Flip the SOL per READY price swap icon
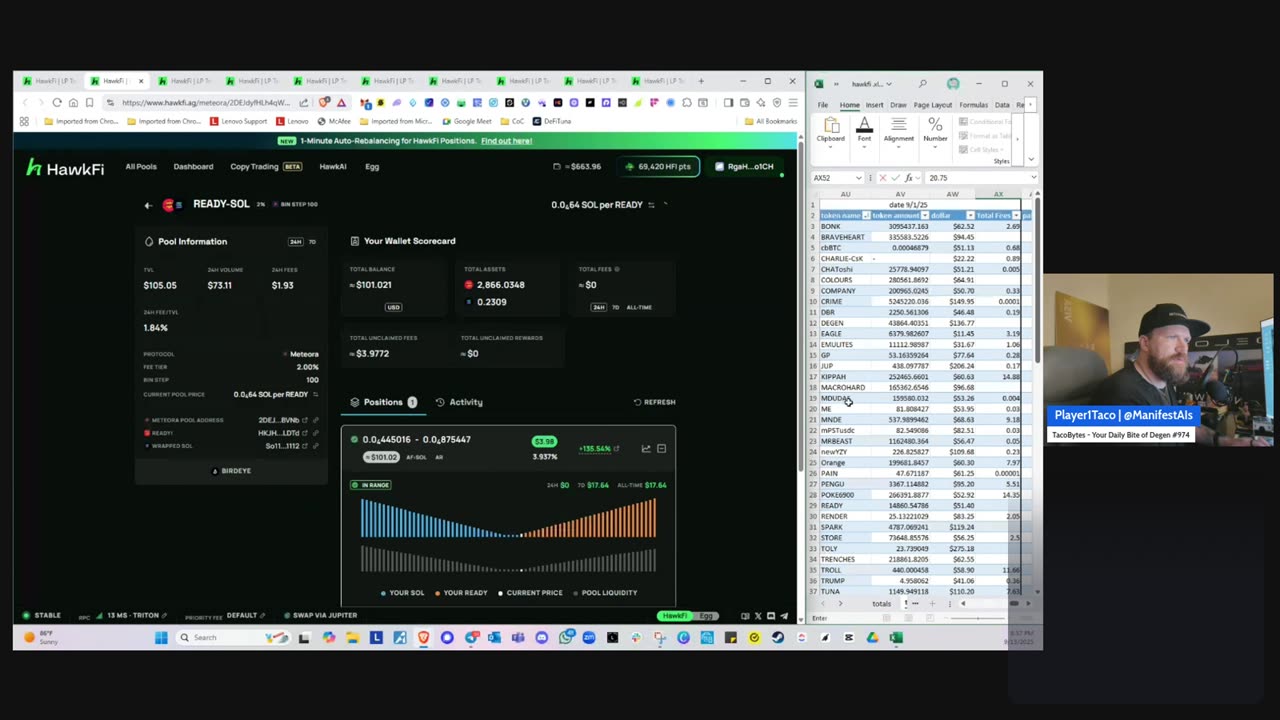The image size is (1280, 720). 651,205
